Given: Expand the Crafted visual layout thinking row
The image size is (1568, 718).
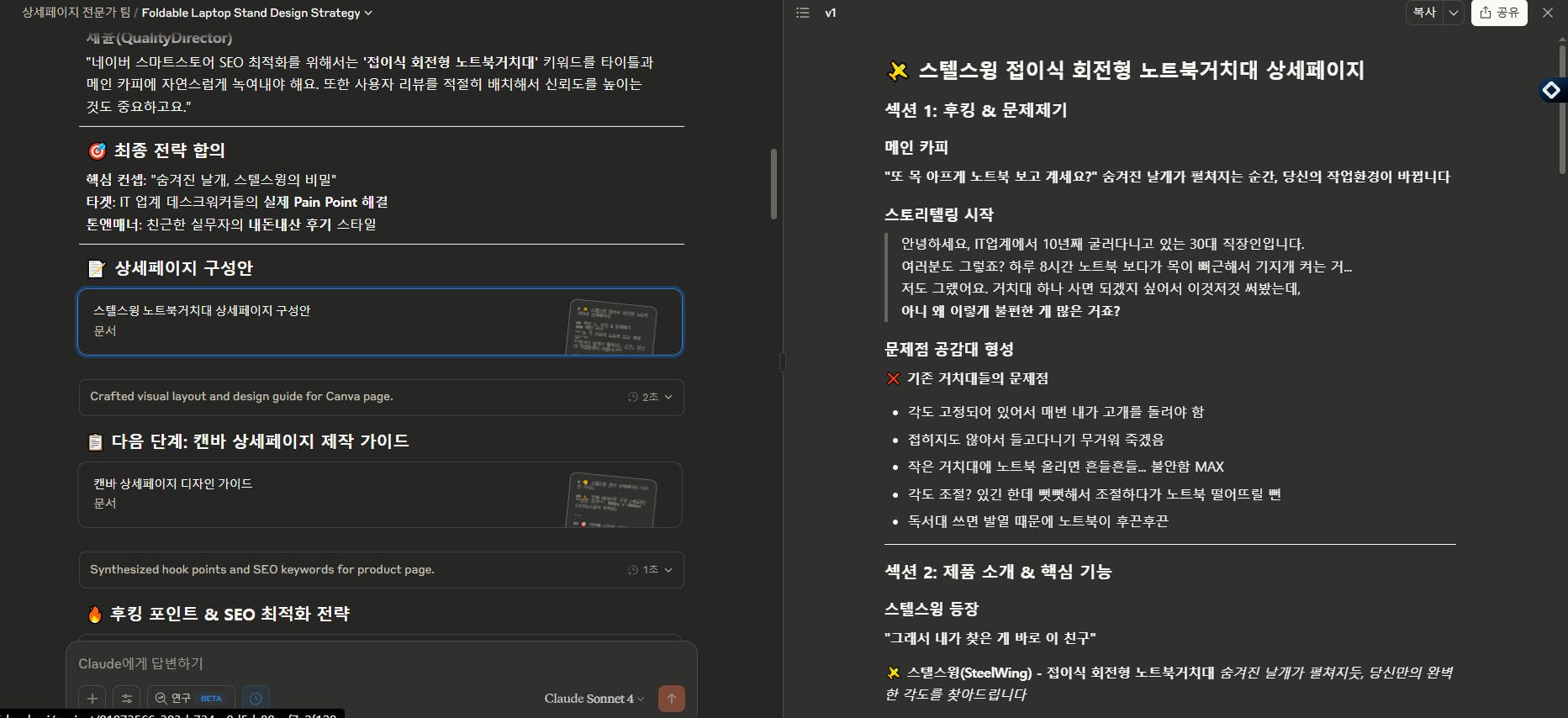Looking at the screenshot, I should (381, 397).
